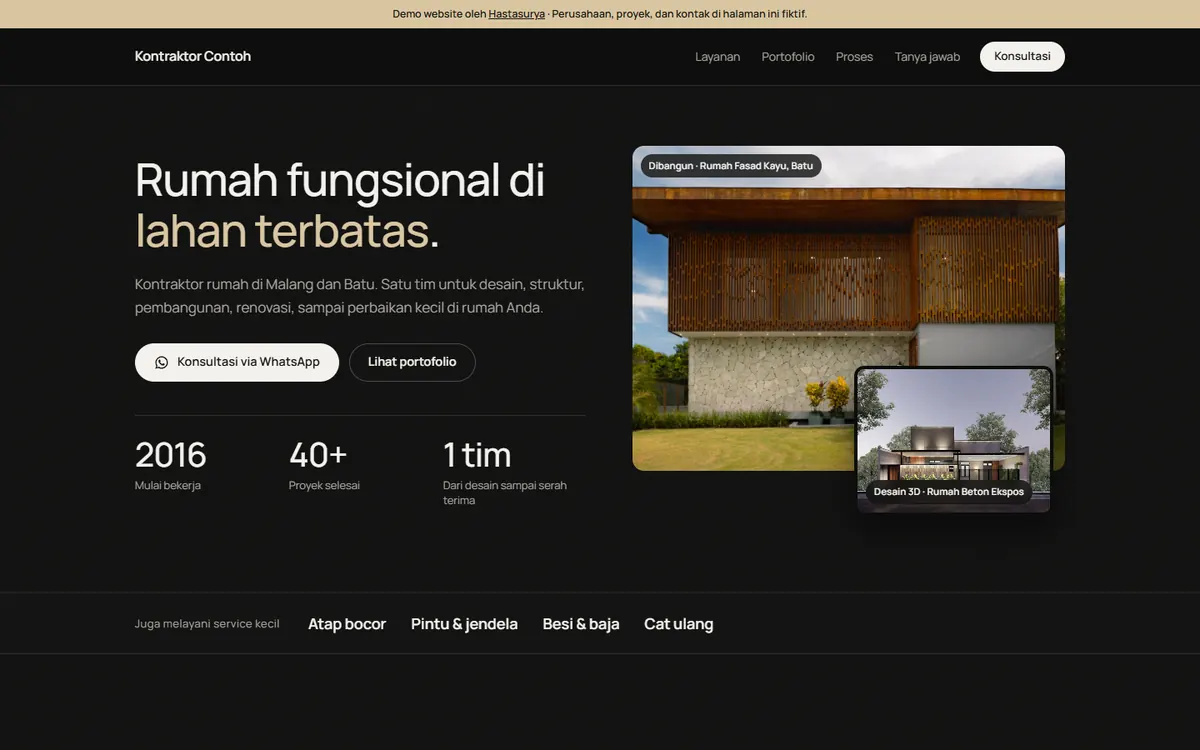Click the WhatsApp icon in the consultation button

(162, 362)
